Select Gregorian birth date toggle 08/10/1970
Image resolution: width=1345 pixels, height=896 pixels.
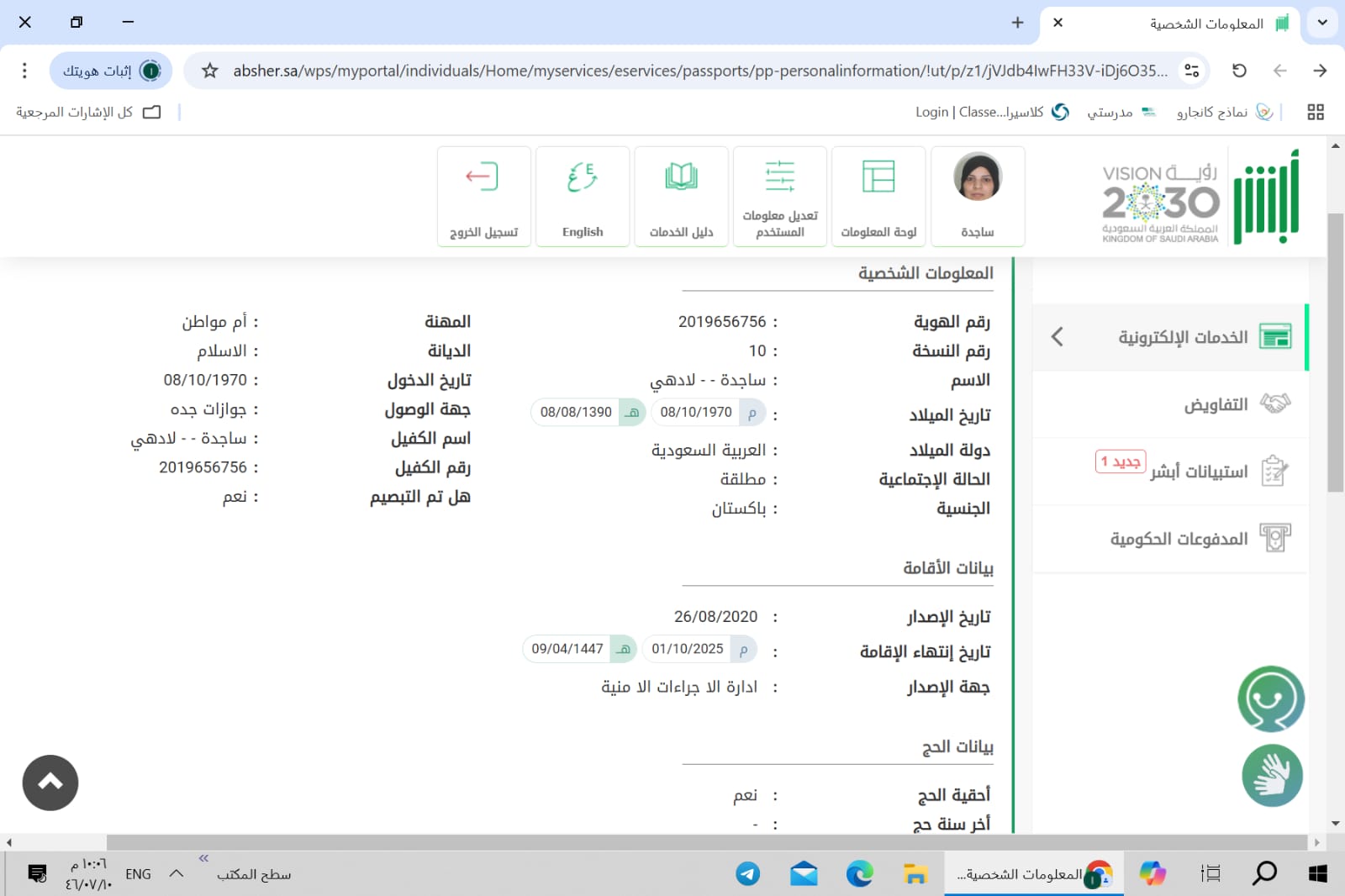(707, 413)
